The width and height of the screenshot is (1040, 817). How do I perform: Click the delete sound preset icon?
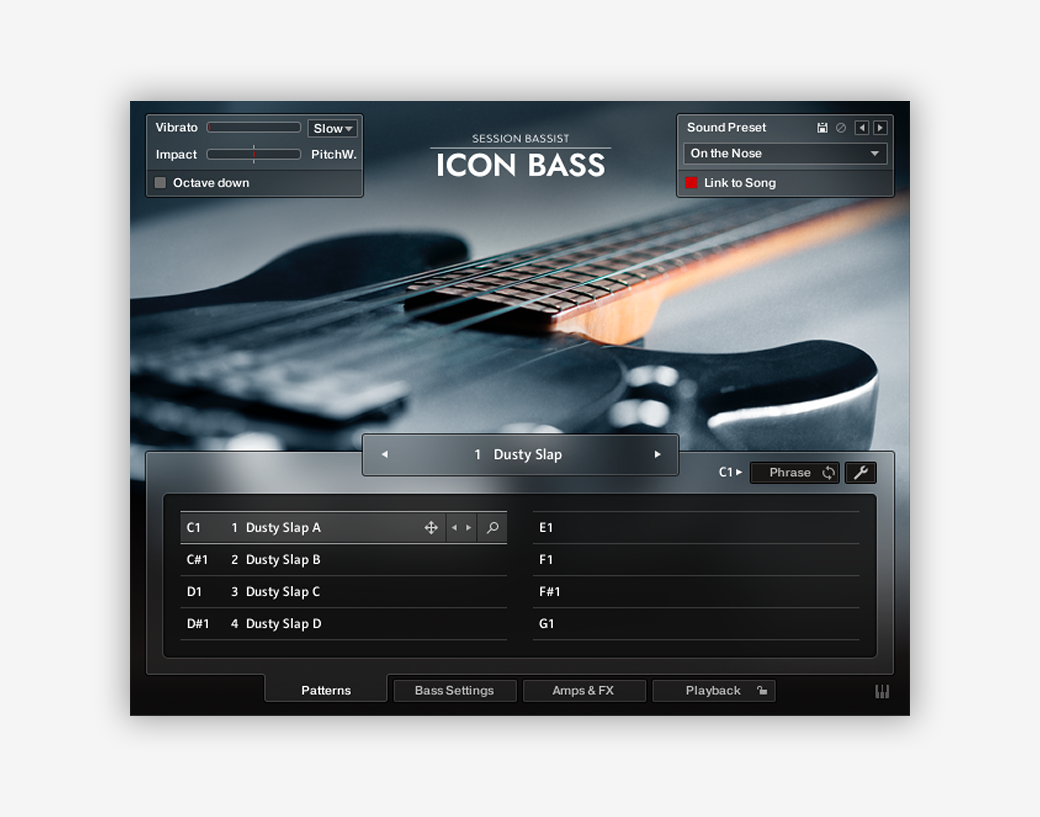841,128
